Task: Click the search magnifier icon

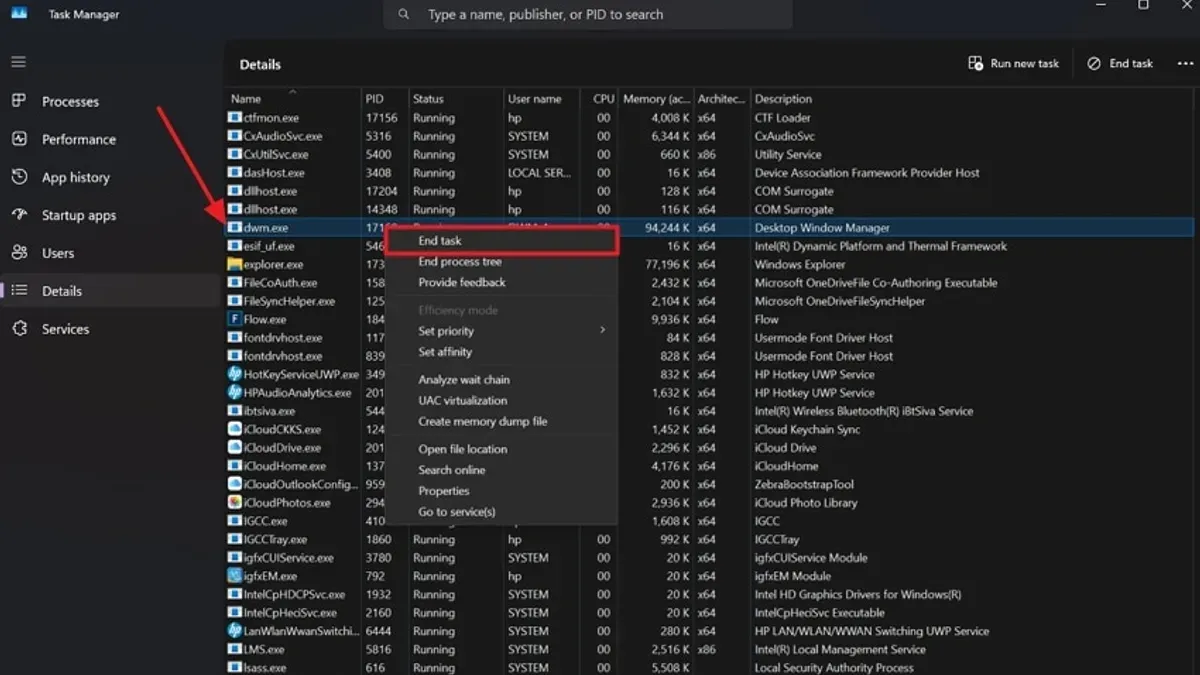Action: (x=404, y=15)
